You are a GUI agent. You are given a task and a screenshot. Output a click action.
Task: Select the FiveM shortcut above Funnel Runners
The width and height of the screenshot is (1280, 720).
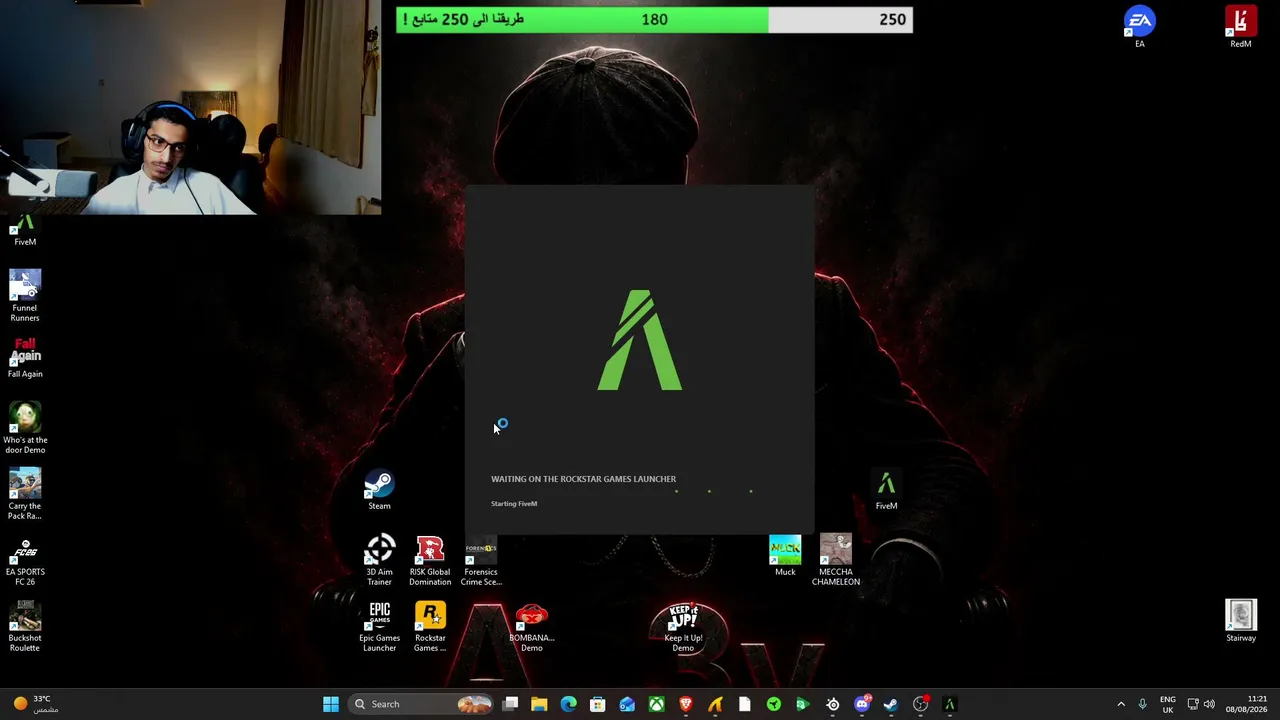click(25, 231)
